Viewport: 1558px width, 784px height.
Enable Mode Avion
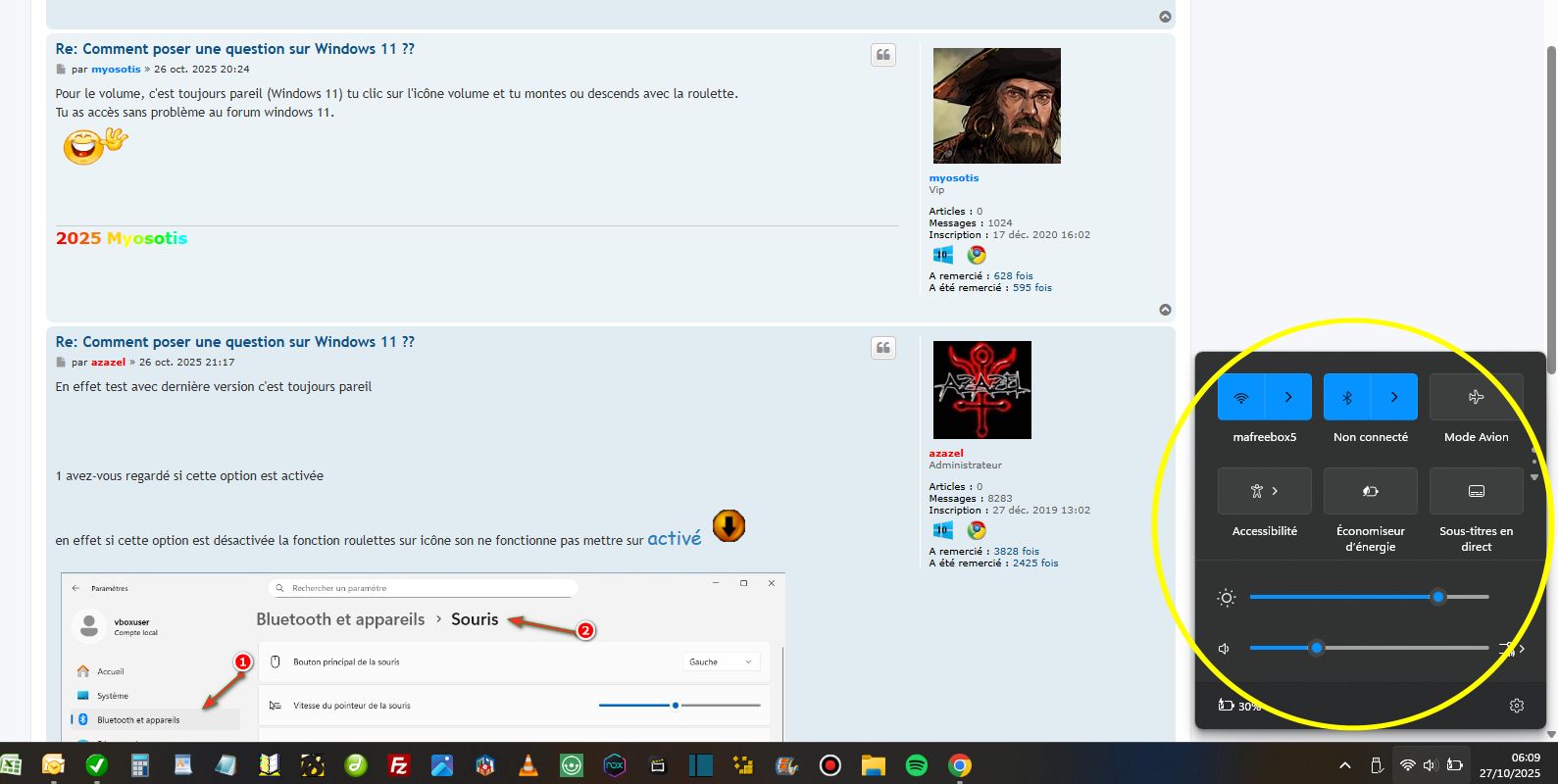point(1476,398)
